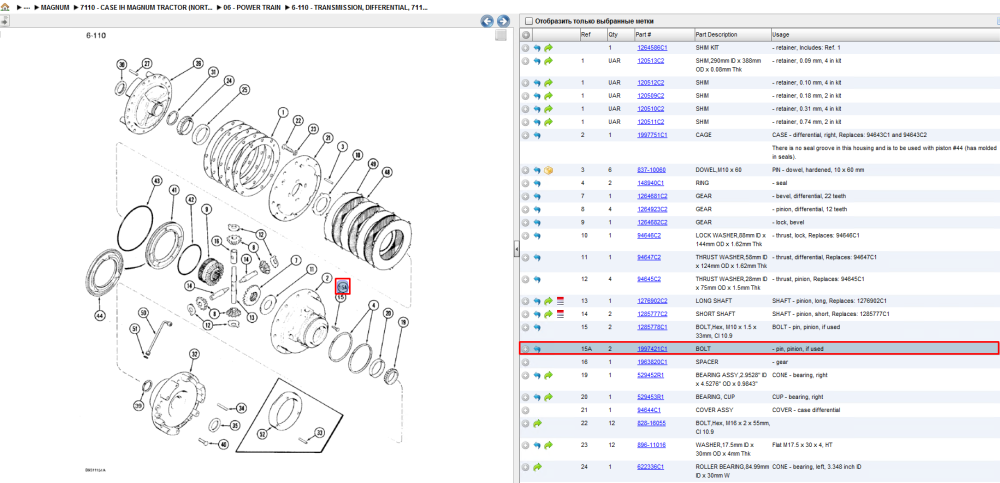The height and width of the screenshot is (483, 1000).
Task: Select highlighted callout 15A in diagram
Action: click(343, 286)
